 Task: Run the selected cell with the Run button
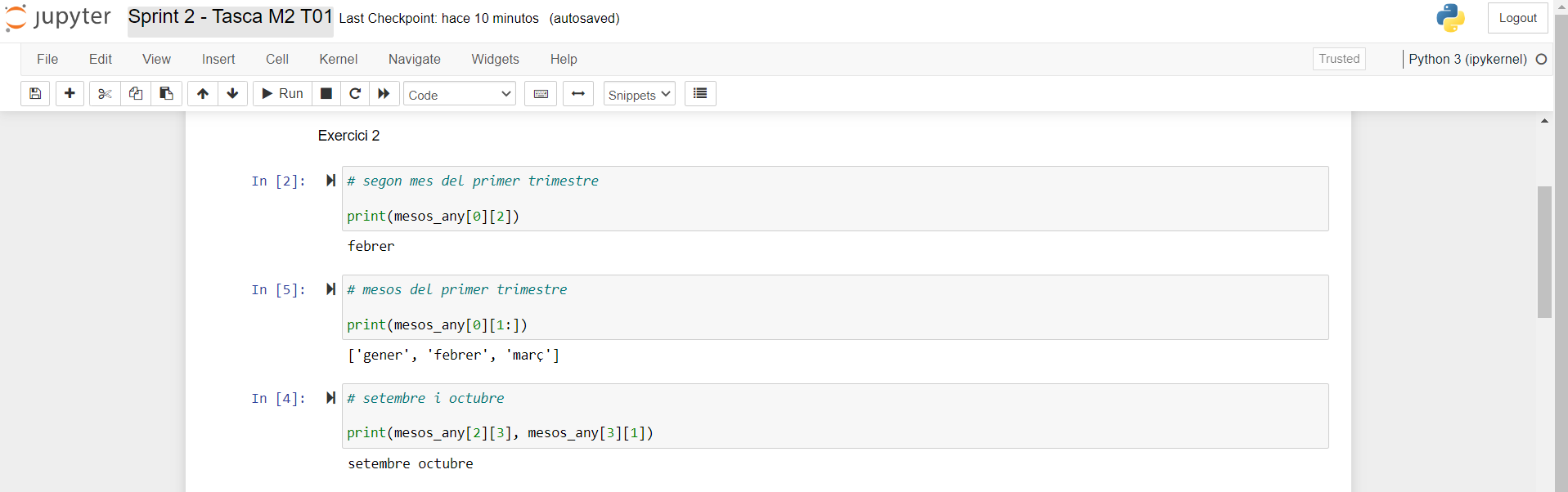281,93
